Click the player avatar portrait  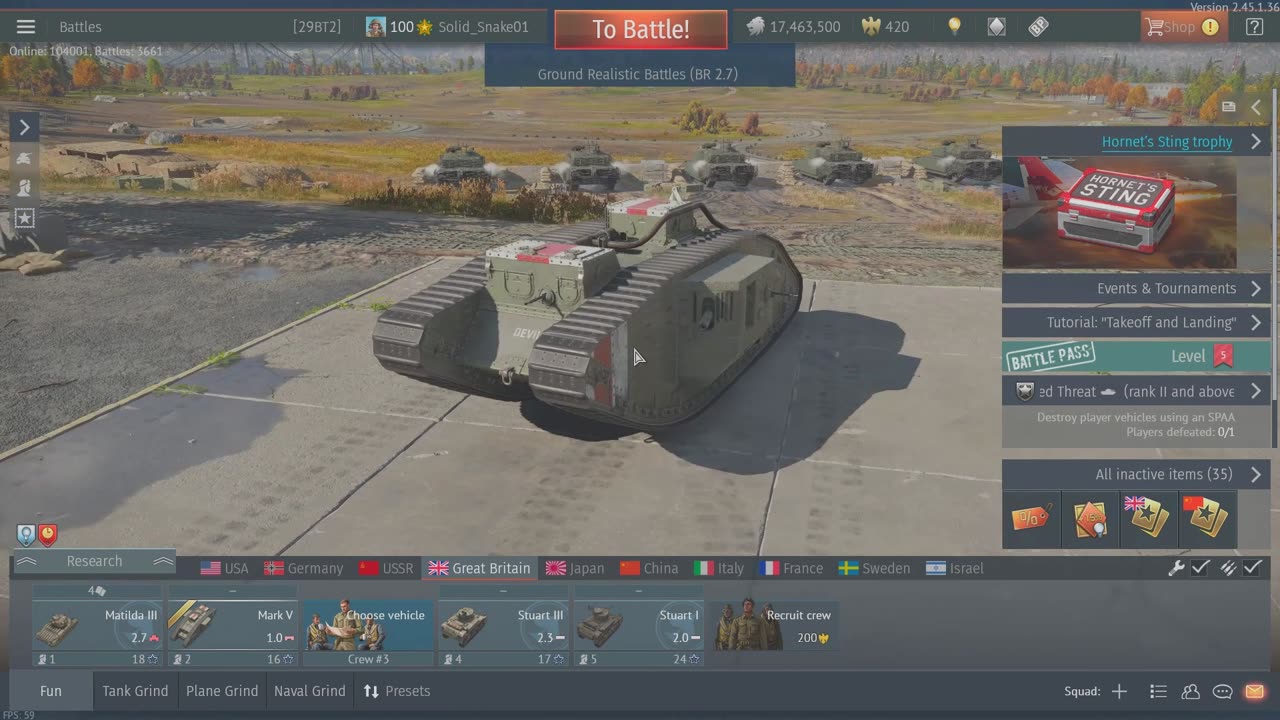[x=376, y=27]
